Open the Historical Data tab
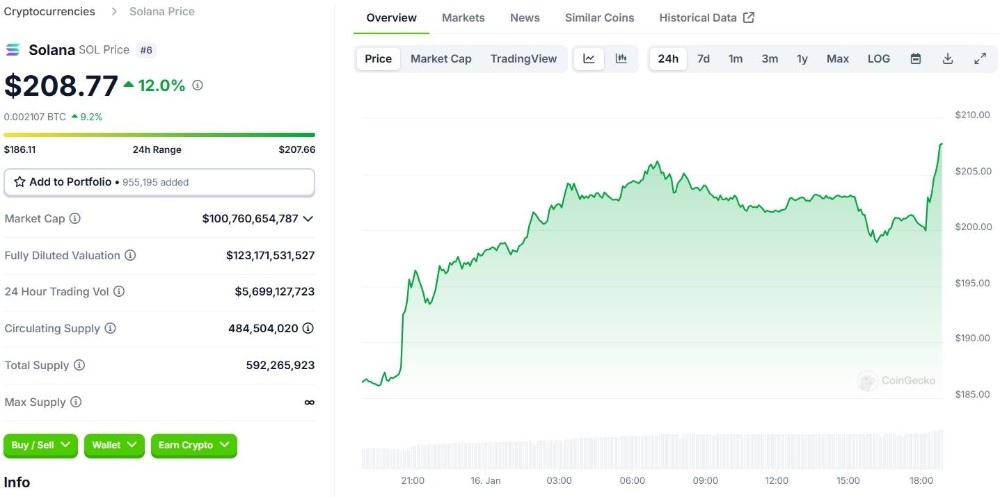The width and height of the screenshot is (1000, 497). click(707, 18)
